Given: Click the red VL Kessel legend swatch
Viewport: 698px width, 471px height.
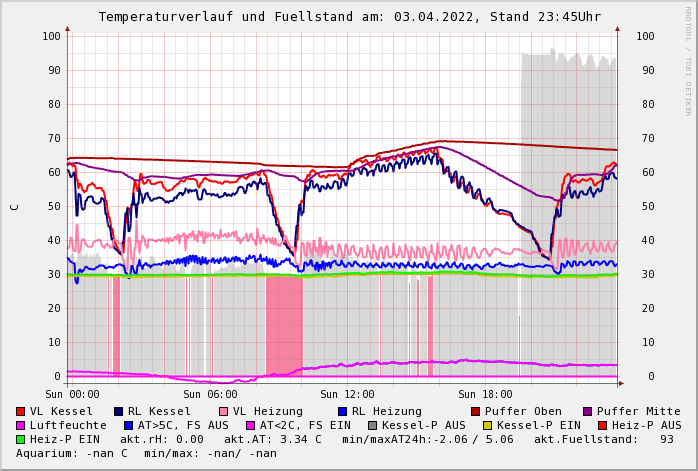Looking at the screenshot, I should pos(21,412).
